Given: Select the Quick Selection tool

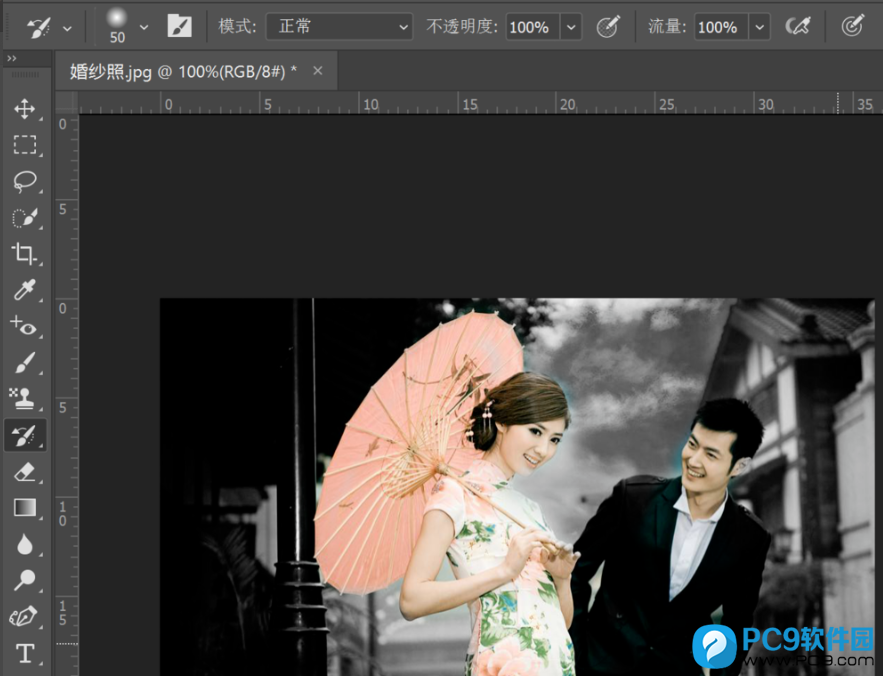Looking at the screenshot, I should point(25,217).
